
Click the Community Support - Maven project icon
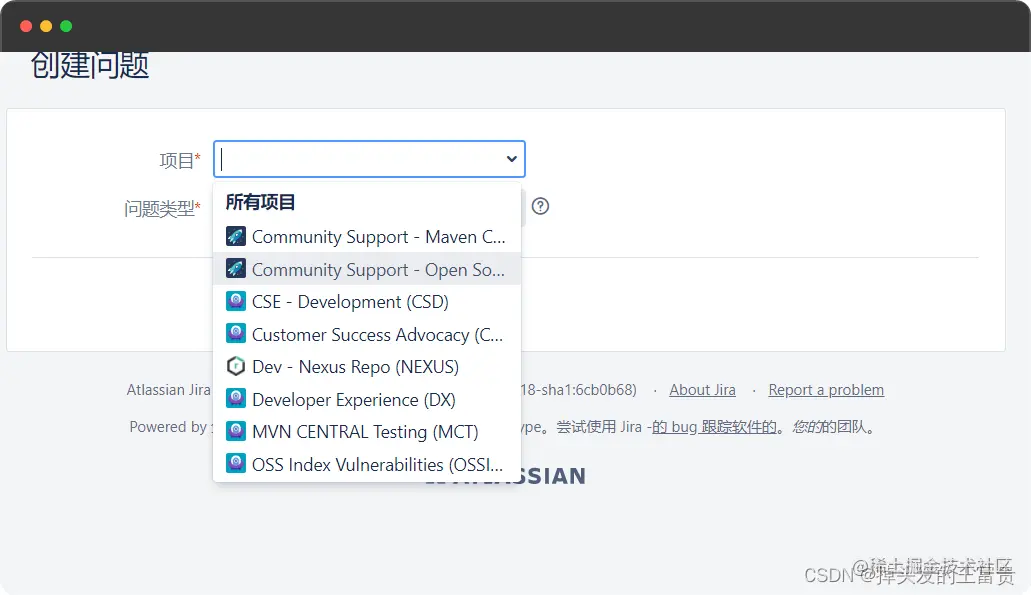coord(235,236)
